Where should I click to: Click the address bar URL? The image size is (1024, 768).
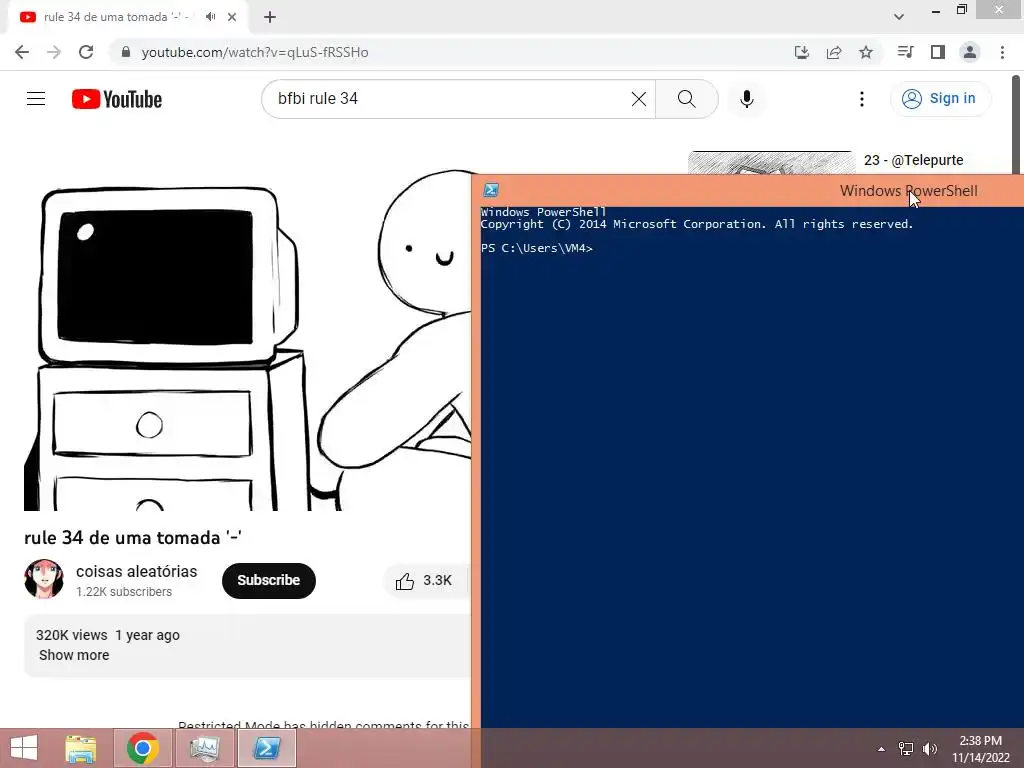click(255, 52)
